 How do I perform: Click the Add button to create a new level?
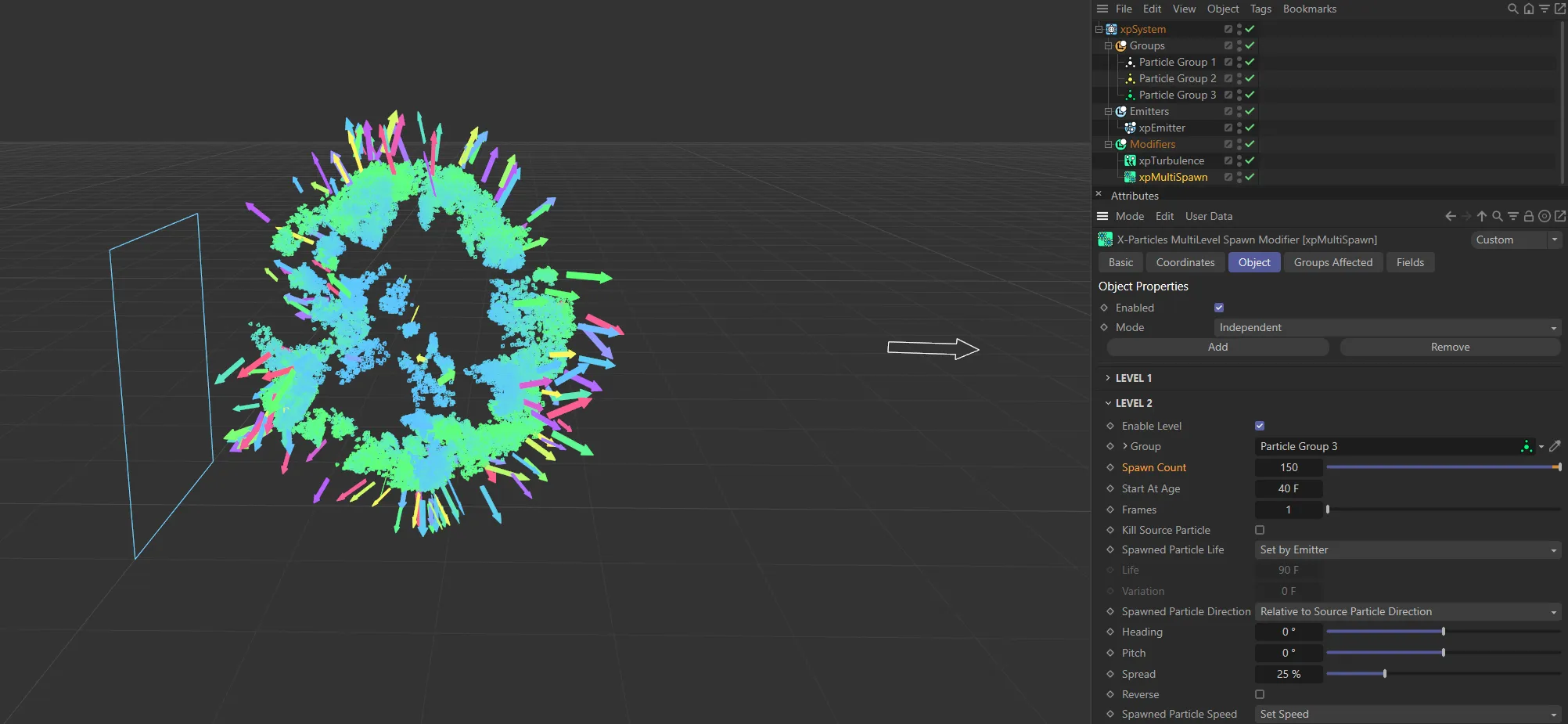pyautogui.click(x=1217, y=347)
